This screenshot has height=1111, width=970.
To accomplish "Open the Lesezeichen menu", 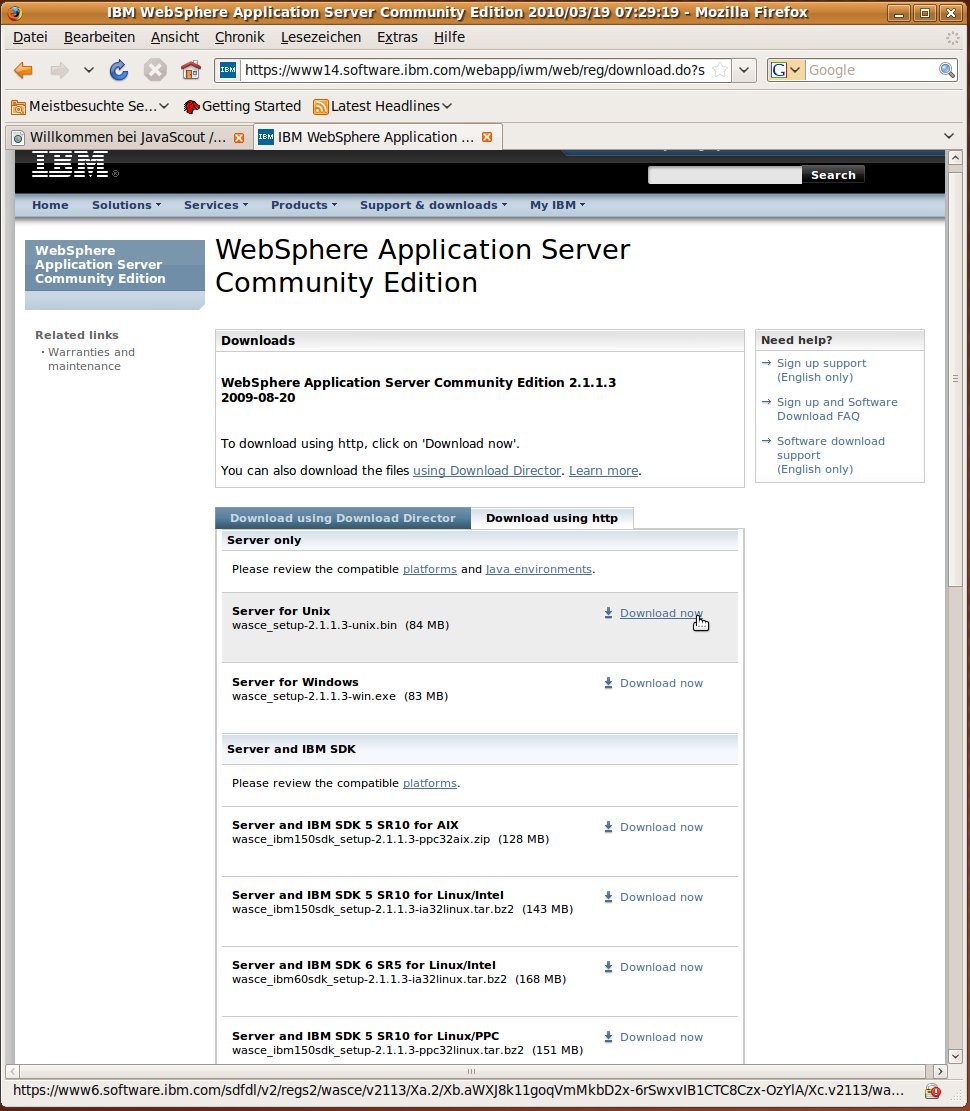I will (321, 37).
